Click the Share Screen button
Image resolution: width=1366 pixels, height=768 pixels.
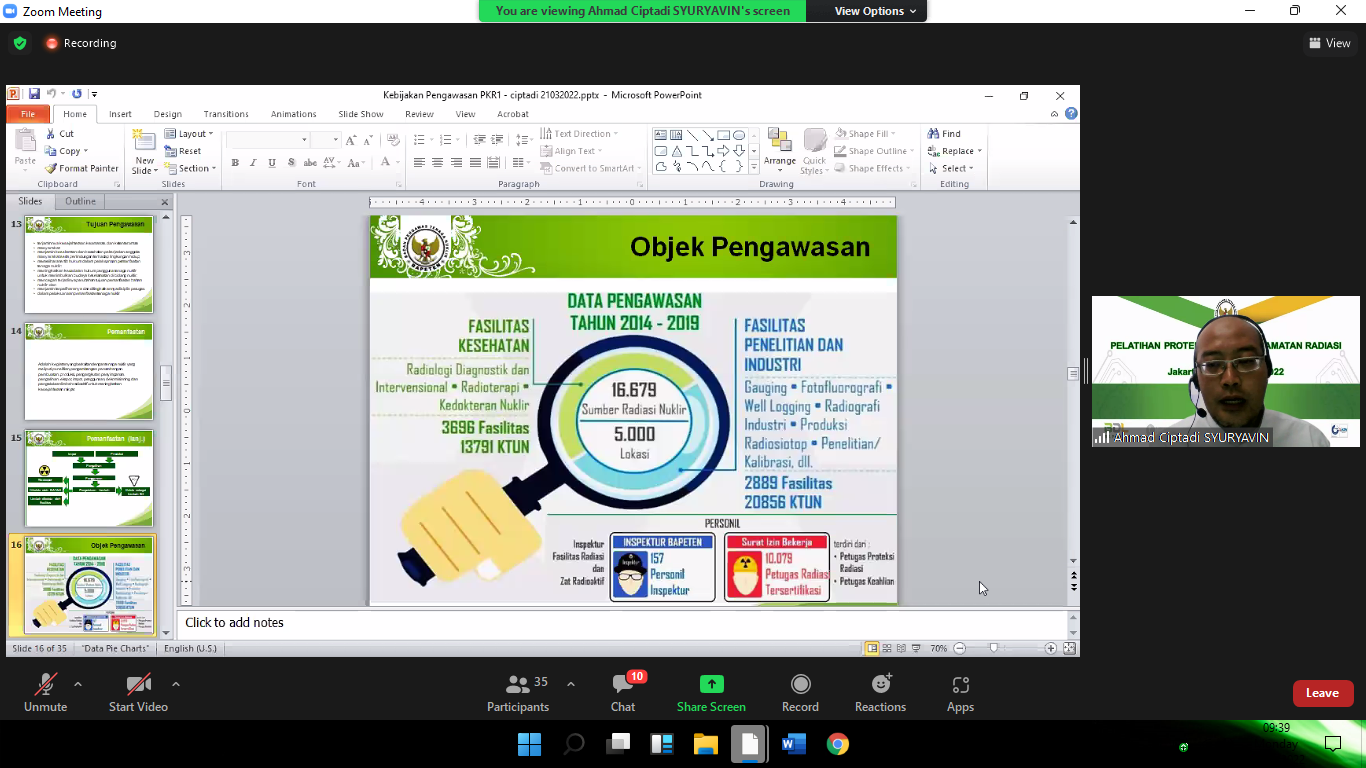(x=711, y=693)
